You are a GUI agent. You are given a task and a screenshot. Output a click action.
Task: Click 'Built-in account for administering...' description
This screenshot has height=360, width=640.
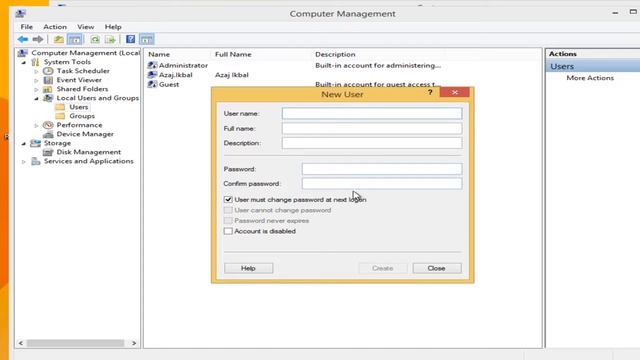378,65
